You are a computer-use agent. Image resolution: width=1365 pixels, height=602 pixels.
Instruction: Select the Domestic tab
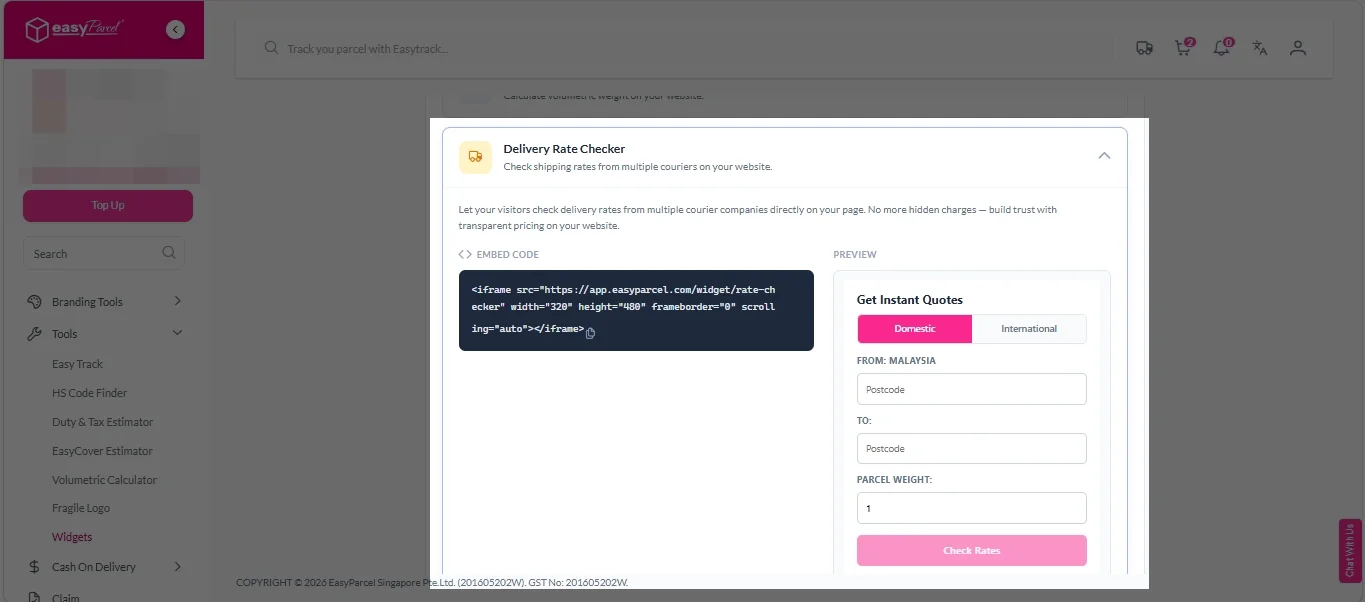(x=915, y=329)
